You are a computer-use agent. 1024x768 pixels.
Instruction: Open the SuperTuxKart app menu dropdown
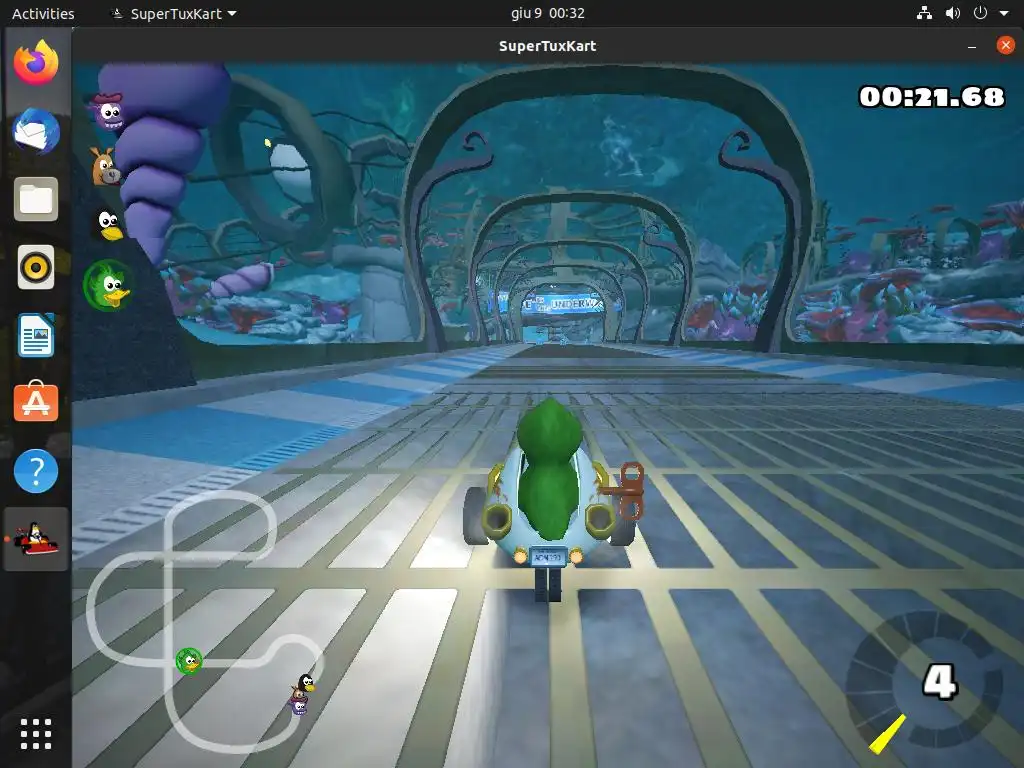click(x=174, y=14)
